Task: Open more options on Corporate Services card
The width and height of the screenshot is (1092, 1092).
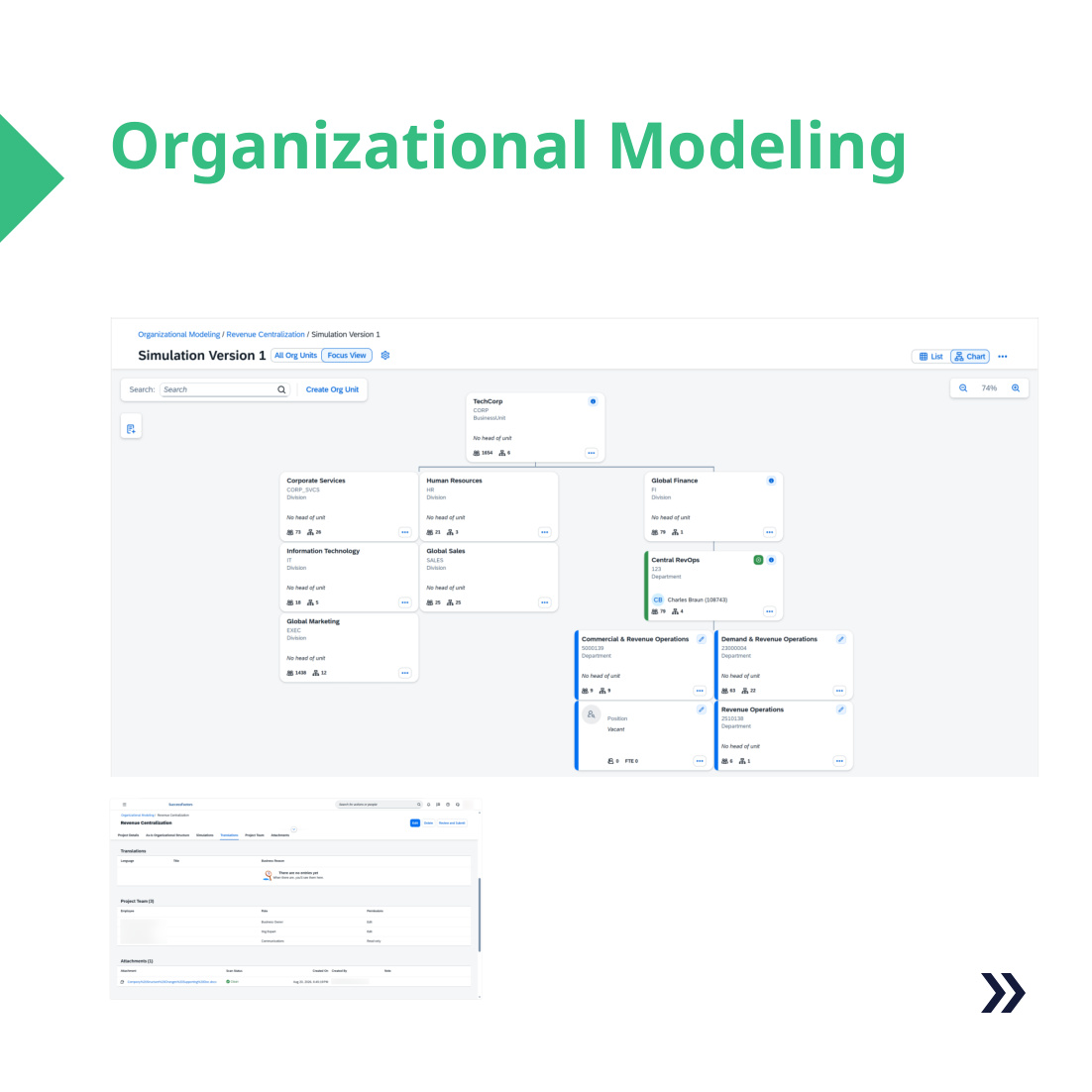Action: click(x=404, y=532)
